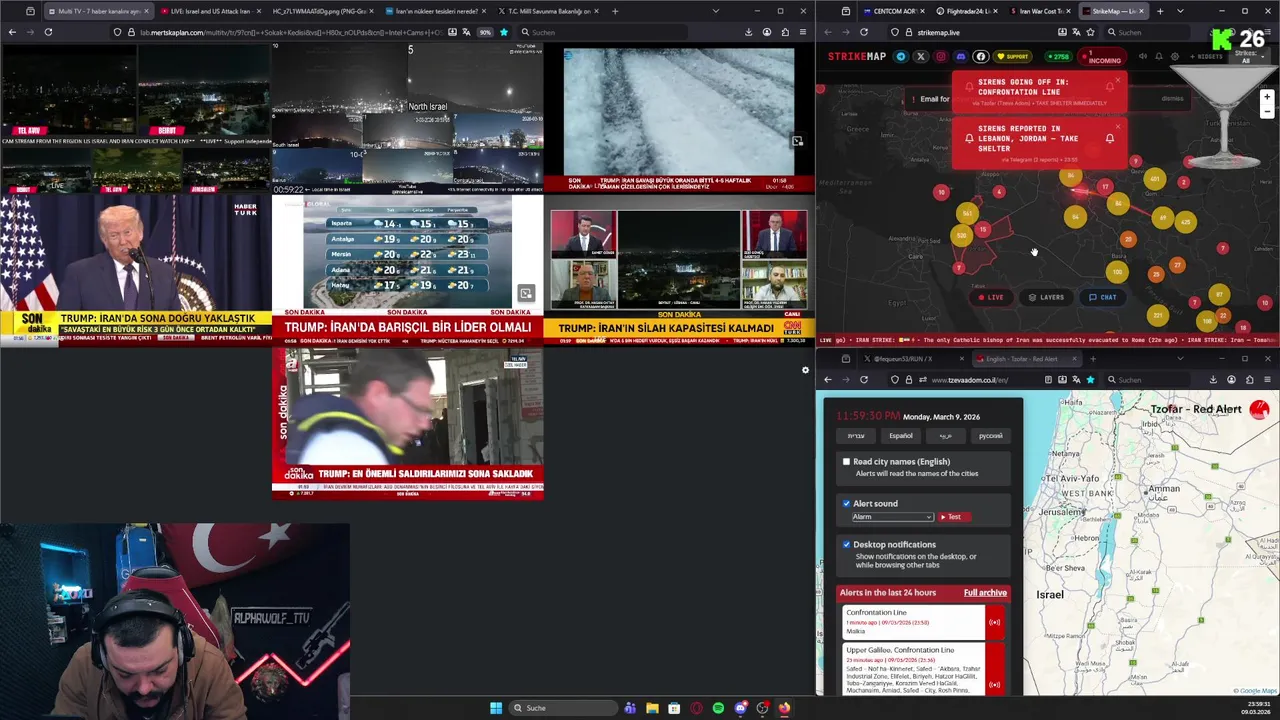Open the Full archive link
The image size is (1280, 720).
click(985, 593)
